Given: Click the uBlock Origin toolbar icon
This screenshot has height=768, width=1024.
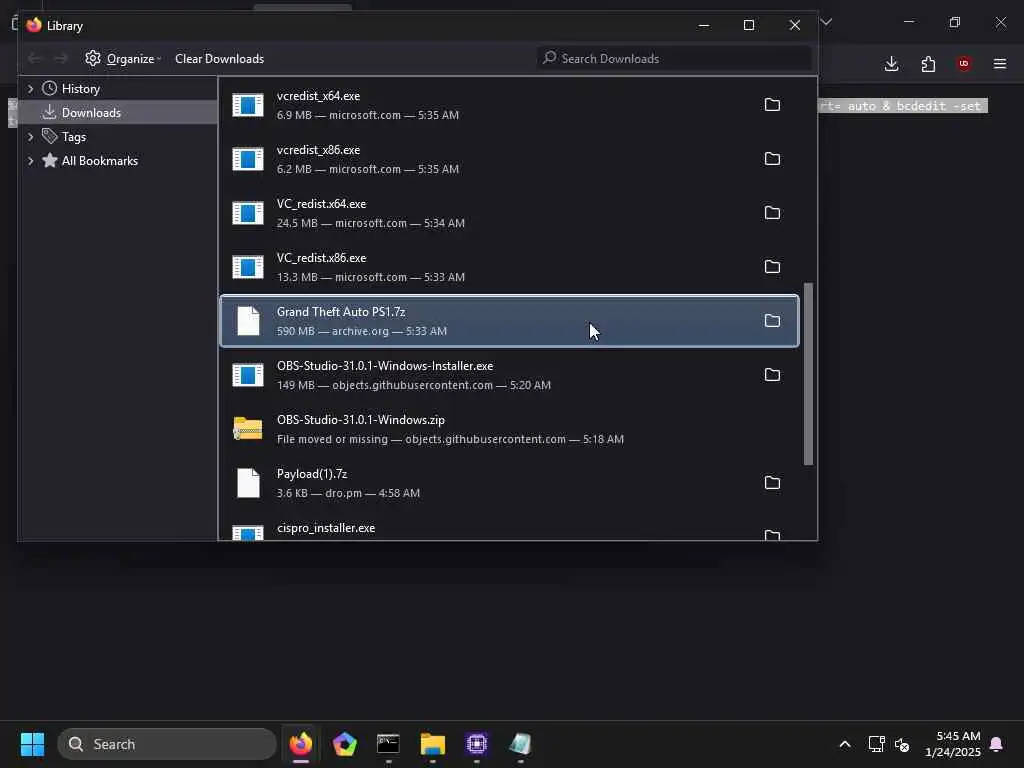Looking at the screenshot, I should [964, 63].
